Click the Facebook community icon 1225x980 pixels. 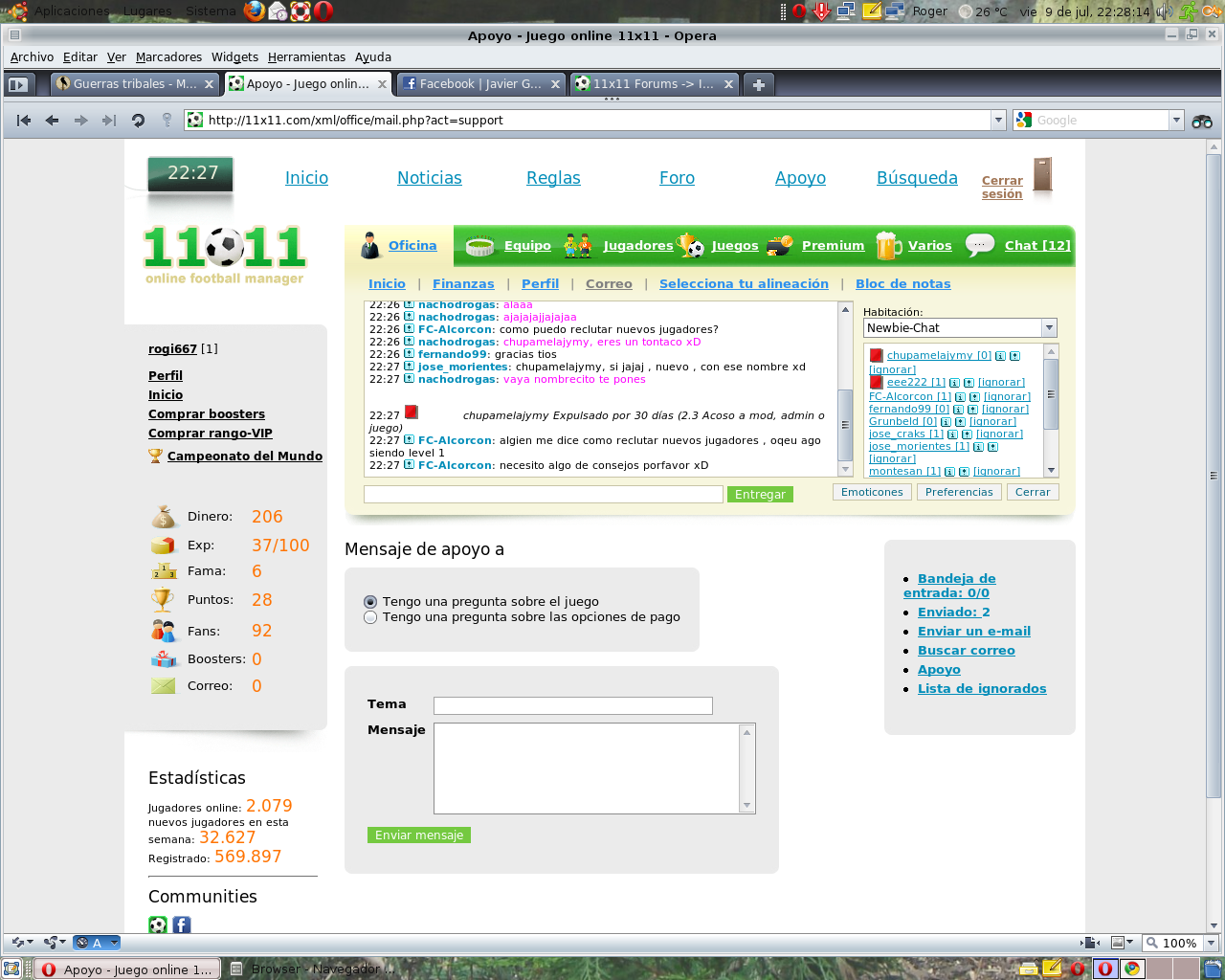(182, 924)
